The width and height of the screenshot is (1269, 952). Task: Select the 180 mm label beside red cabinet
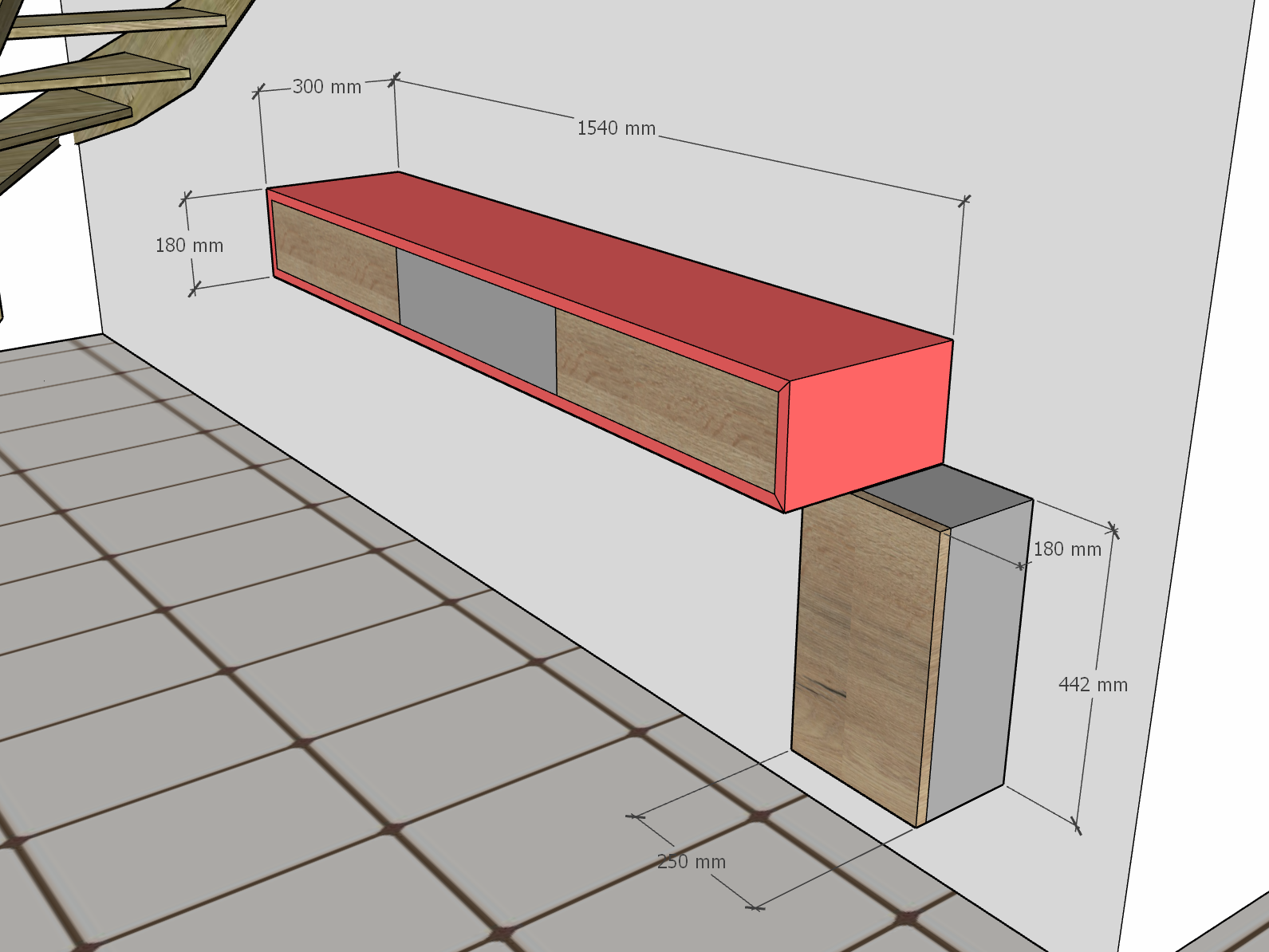click(x=189, y=246)
